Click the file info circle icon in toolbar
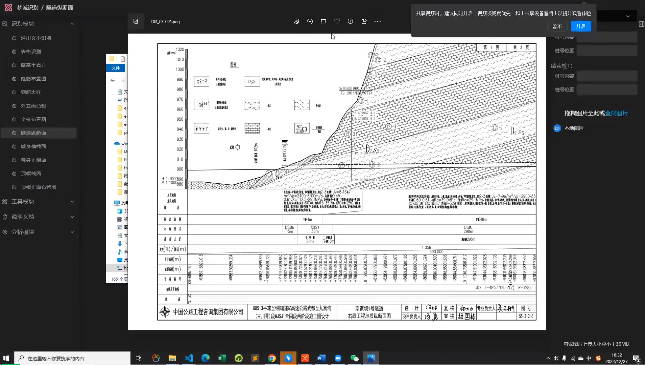Viewport: 645px width, 365px height. 350,21
